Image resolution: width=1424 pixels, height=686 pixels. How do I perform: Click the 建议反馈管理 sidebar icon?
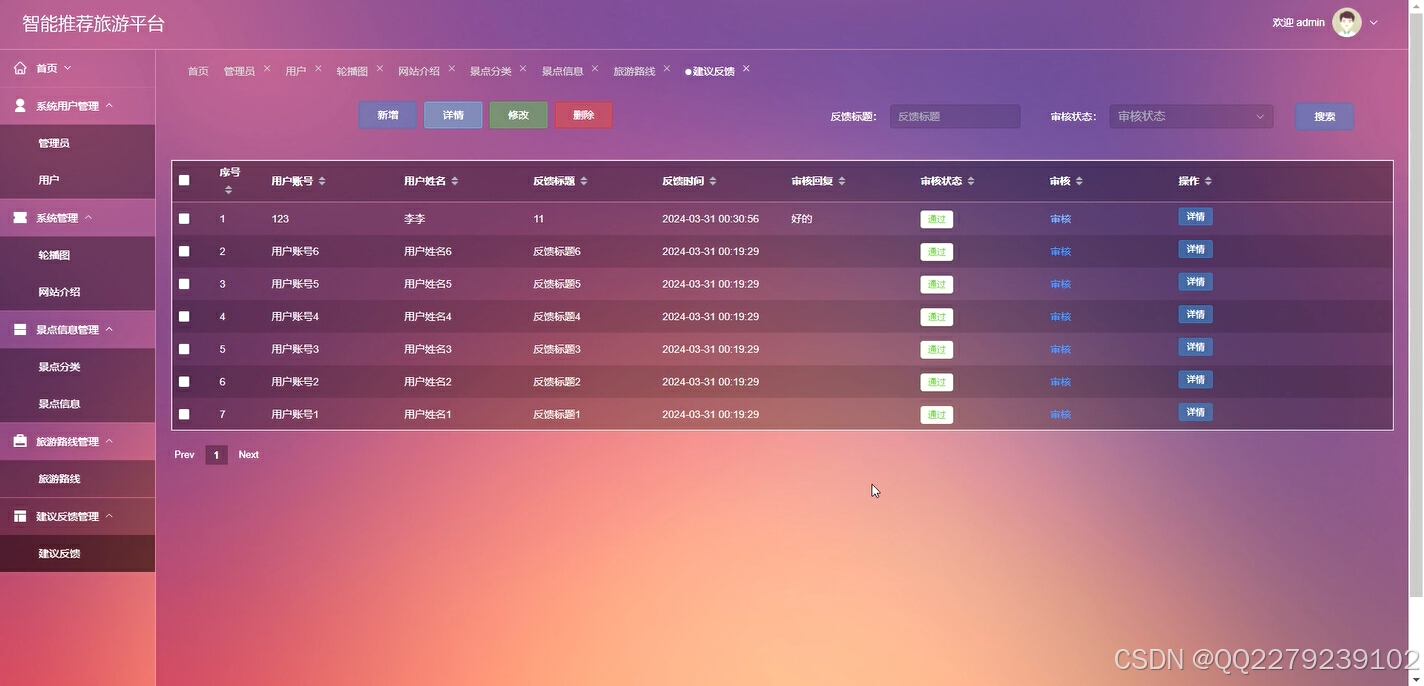(19, 516)
